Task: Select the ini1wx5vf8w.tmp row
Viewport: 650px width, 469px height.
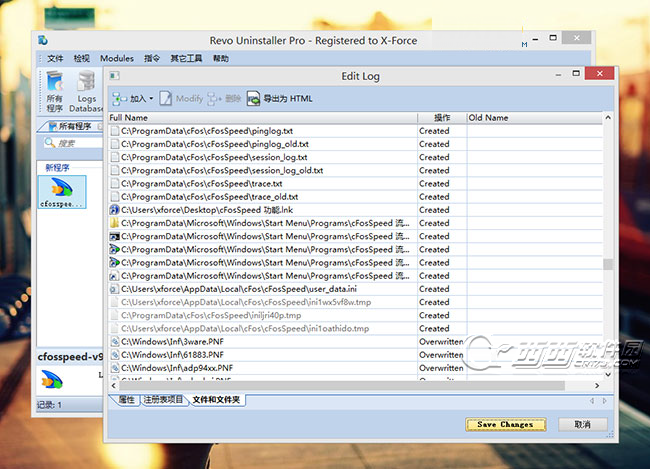Action: pos(356,302)
